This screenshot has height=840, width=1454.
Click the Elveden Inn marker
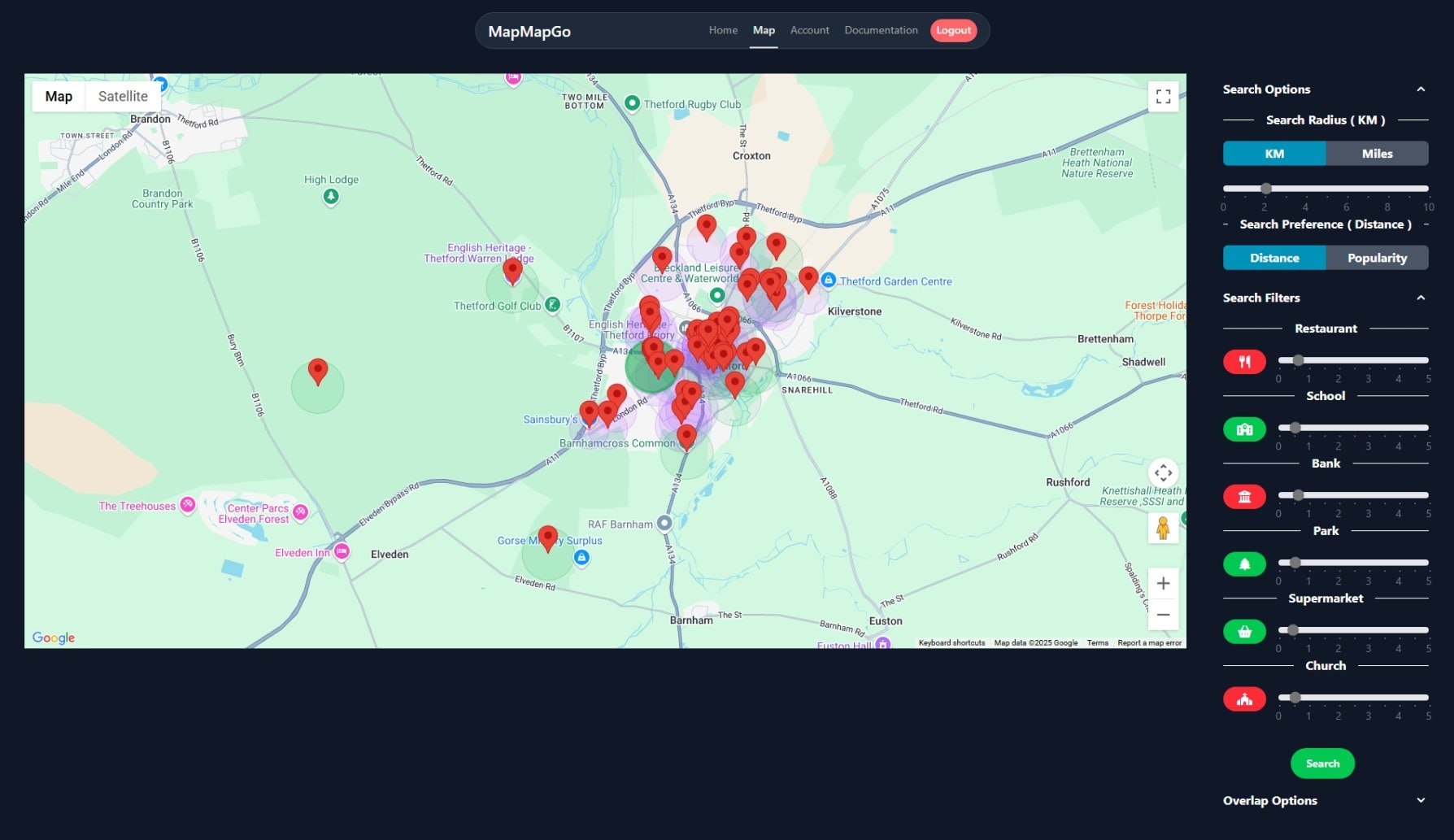(342, 551)
